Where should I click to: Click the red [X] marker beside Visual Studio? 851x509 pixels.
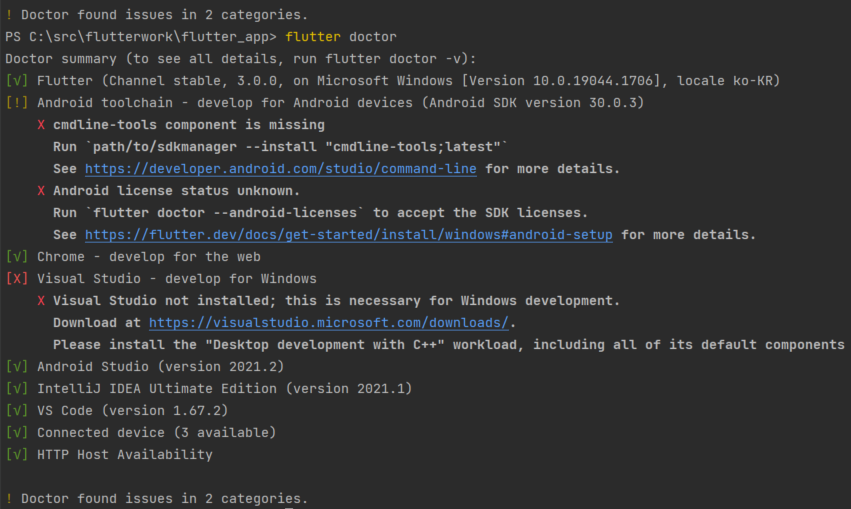click(17, 279)
